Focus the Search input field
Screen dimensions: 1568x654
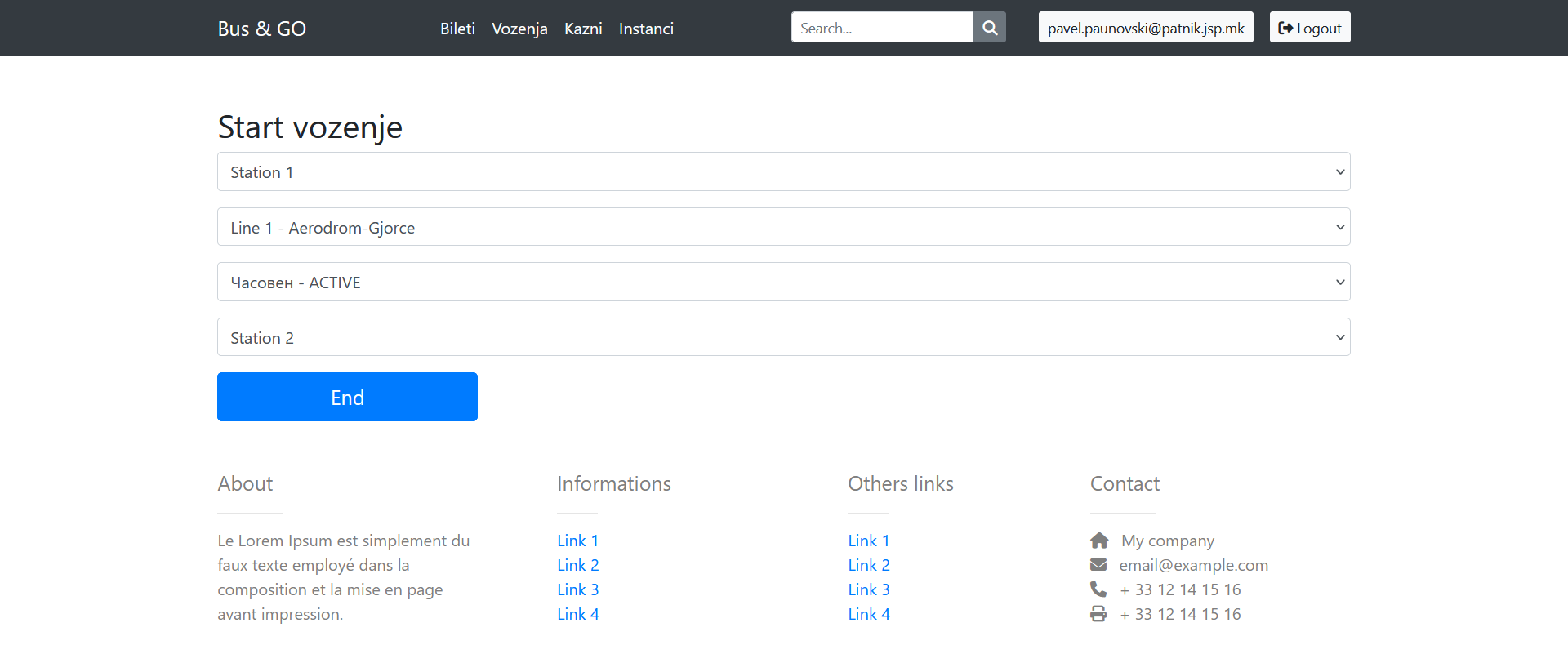[x=882, y=28]
